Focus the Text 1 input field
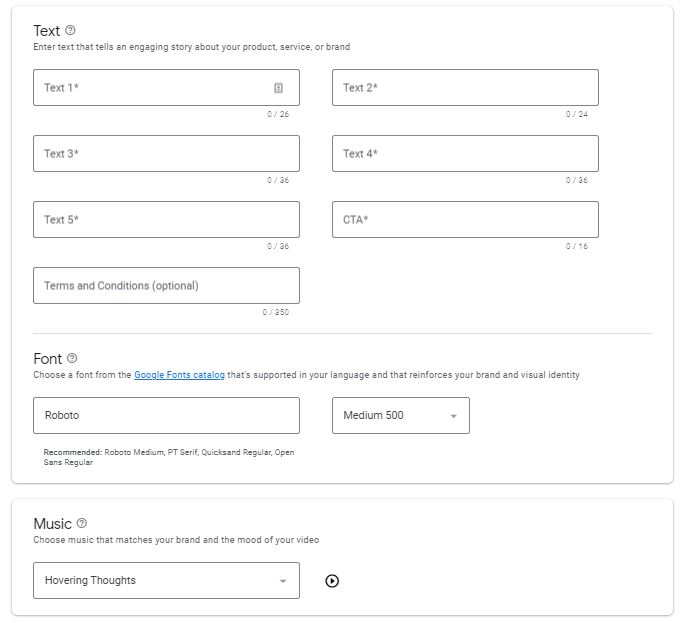Viewport: 681px width, 623px height. pyautogui.click(x=150, y=88)
